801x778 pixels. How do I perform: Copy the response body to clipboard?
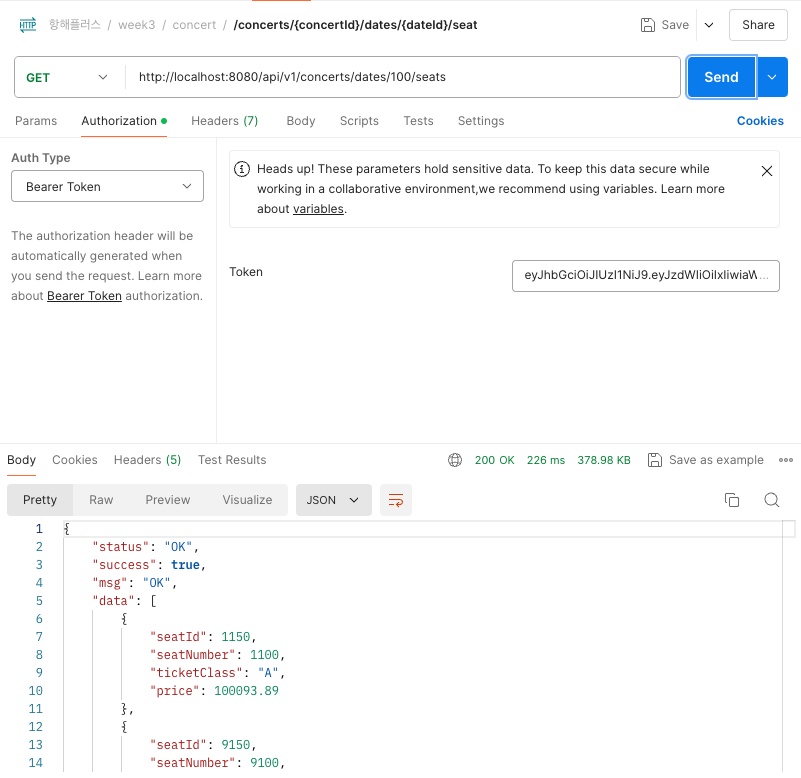point(732,500)
